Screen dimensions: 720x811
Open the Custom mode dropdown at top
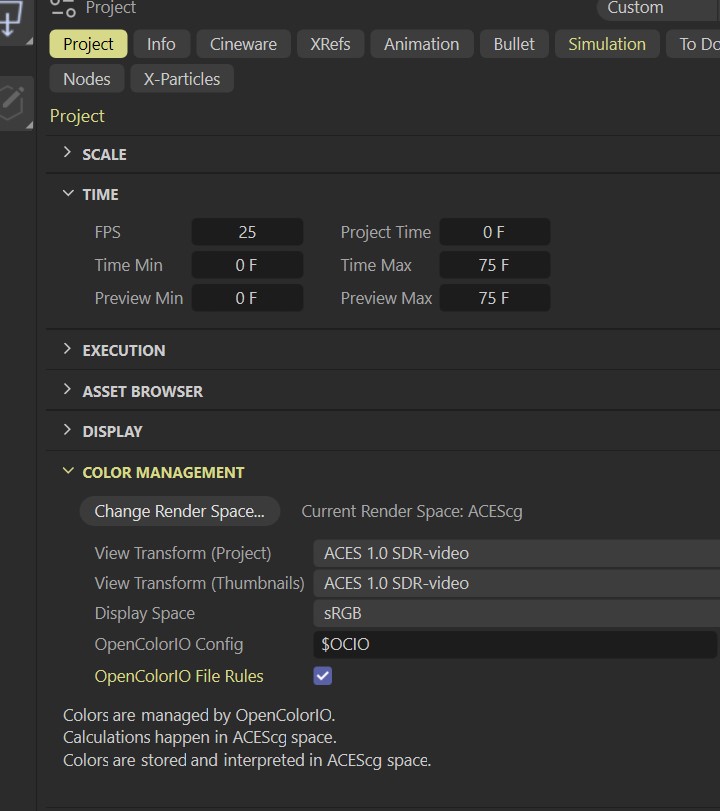[x=655, y=9]
